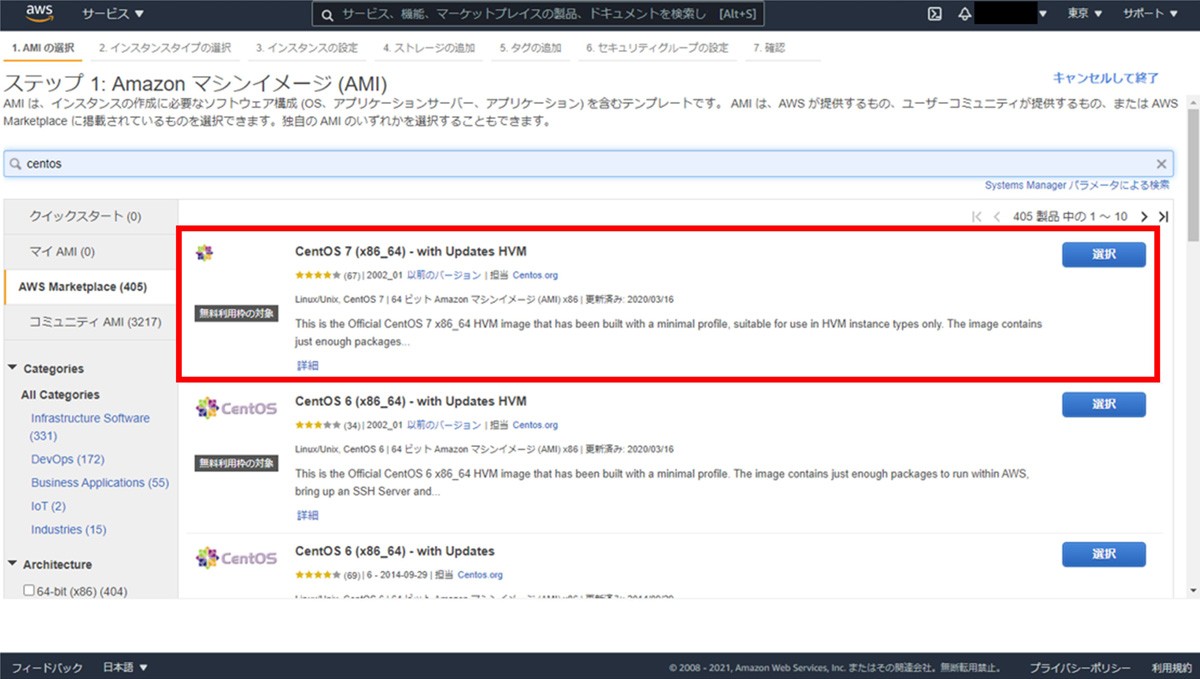The width and height of the screenshot is (1200, 679).
Task: Open the CentOS 7 (x86_64) with Updates HVM title
Action: (x=411, y=251)
